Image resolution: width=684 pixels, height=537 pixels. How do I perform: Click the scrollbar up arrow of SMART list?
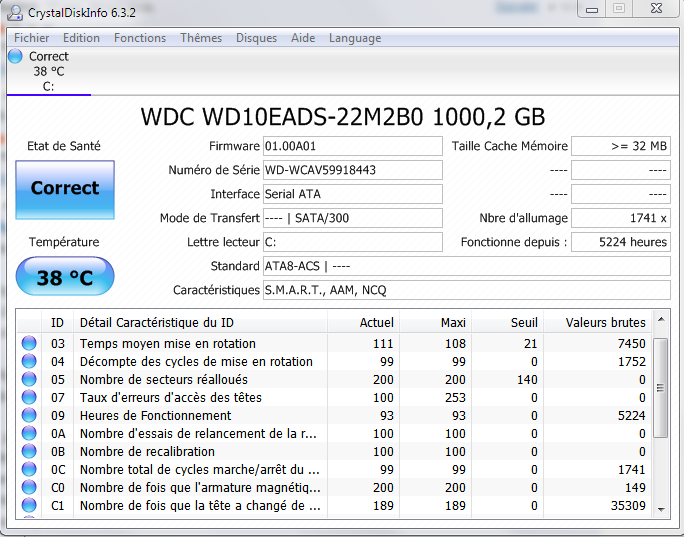(x=661, y=320)
